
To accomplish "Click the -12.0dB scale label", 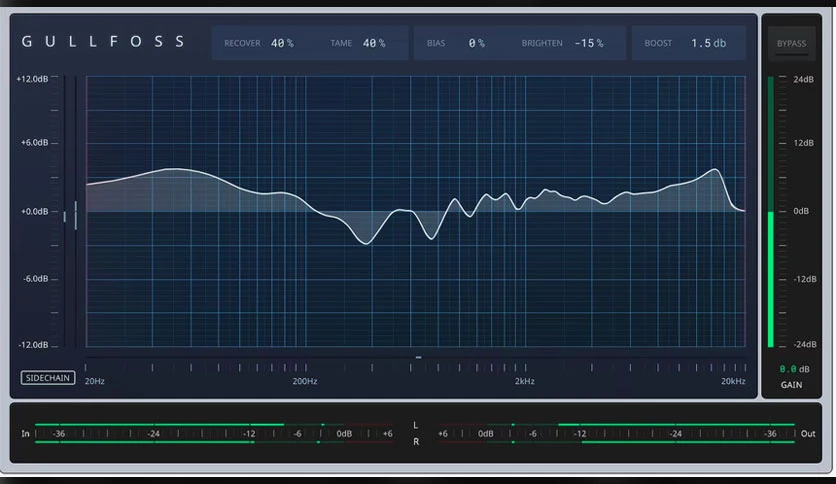I will (x=33, y=345).
